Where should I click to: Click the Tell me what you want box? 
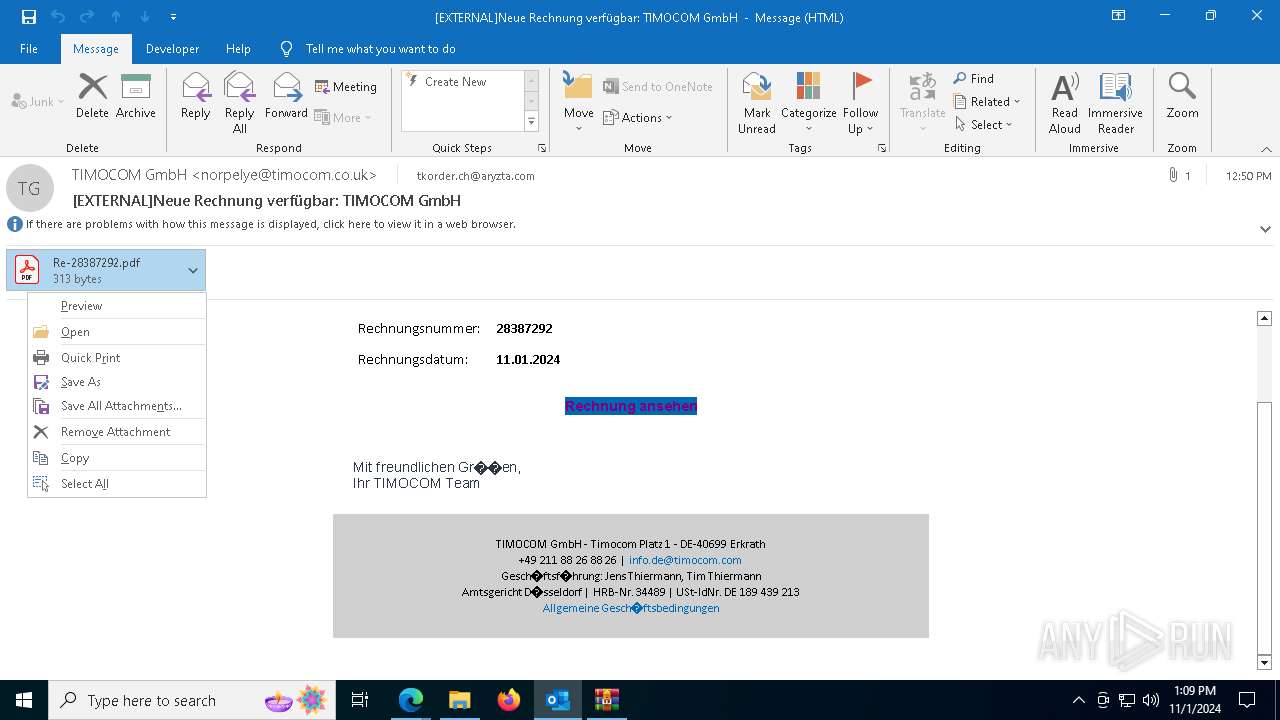click(x=380, y=48)
